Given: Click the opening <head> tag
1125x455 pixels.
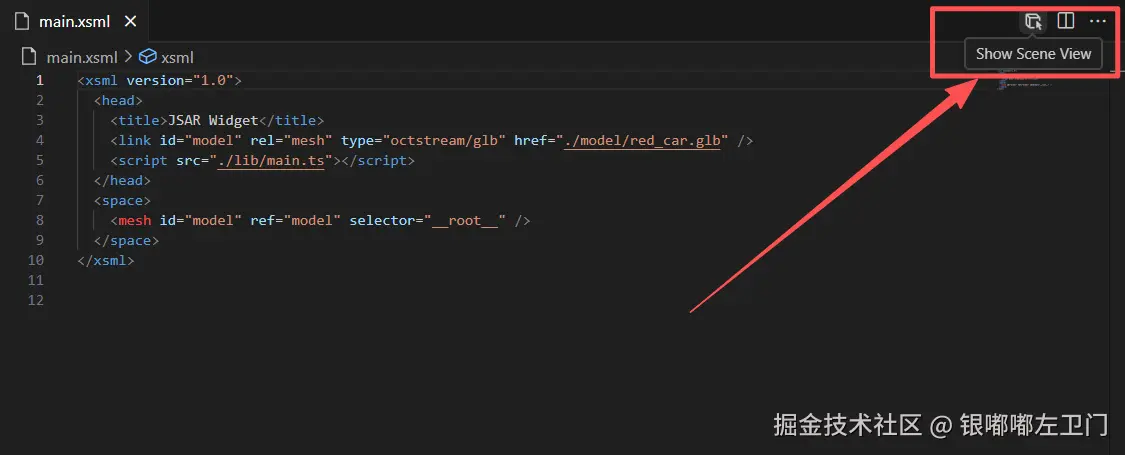Looking at the screenshot, I should click(118, 100).
